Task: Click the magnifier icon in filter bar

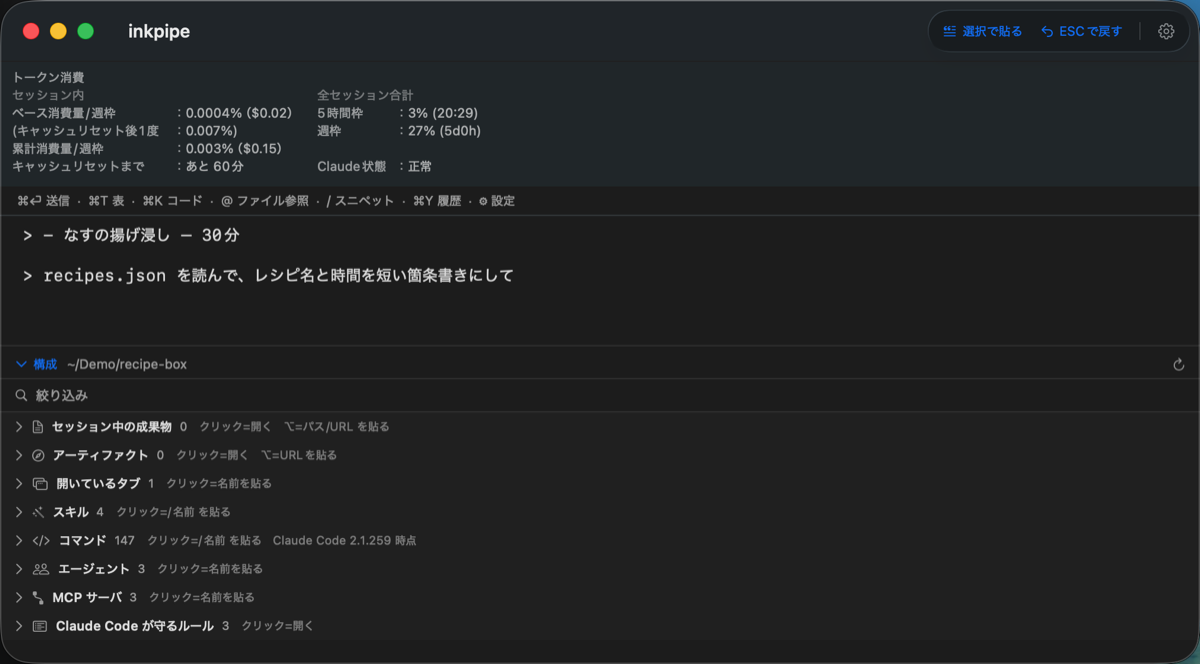Action: [x=21, y=395]
